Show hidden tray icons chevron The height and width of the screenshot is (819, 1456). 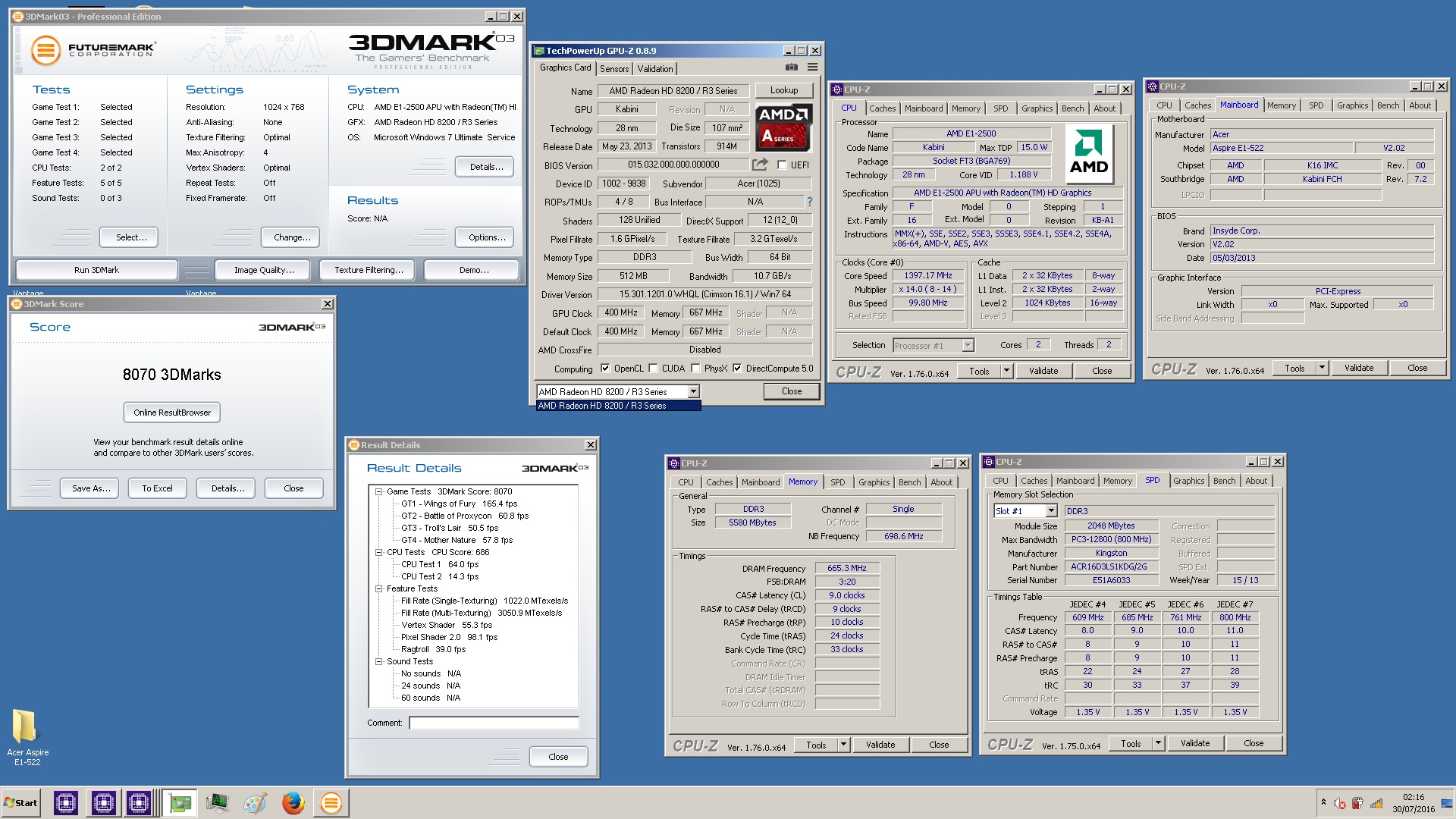[x=1323, y=802]
